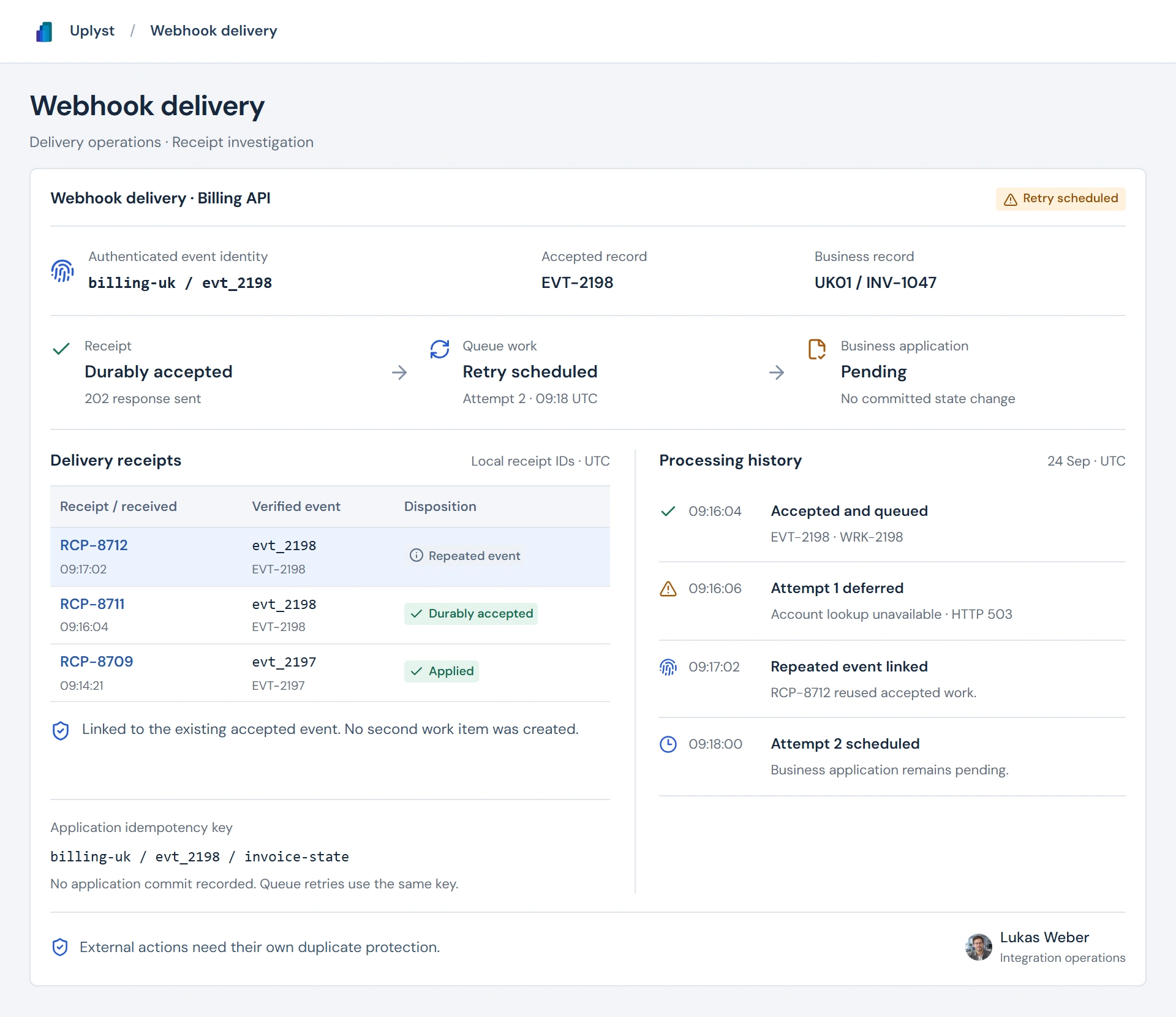Click the warning icon for Attempt 1 deferred
The width and height of the screenshot is (1176, 1017).
(668, 589)
